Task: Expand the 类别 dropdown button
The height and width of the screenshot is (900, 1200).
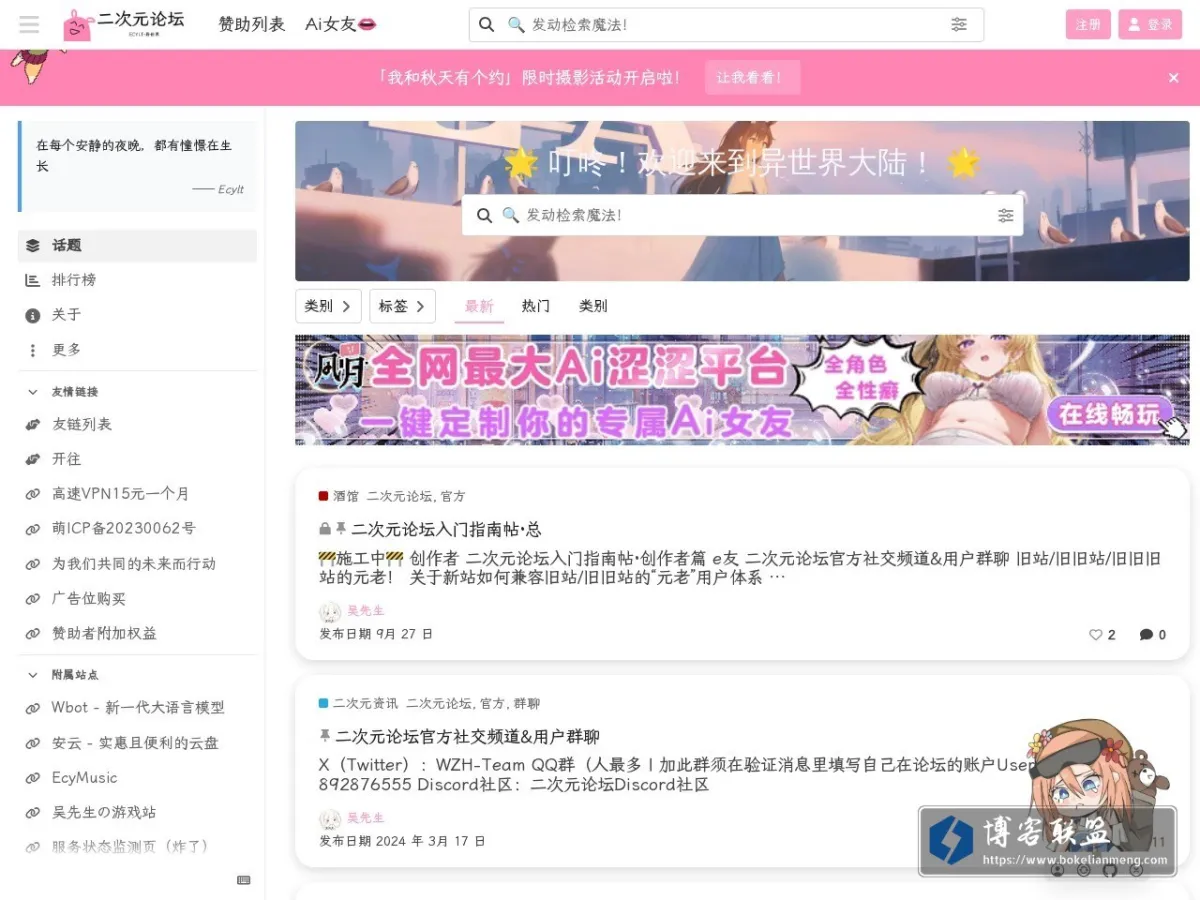Action: point(328,306)
